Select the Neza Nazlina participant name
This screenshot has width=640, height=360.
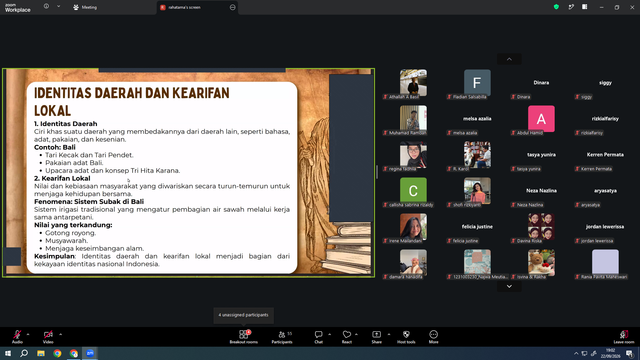541,191
